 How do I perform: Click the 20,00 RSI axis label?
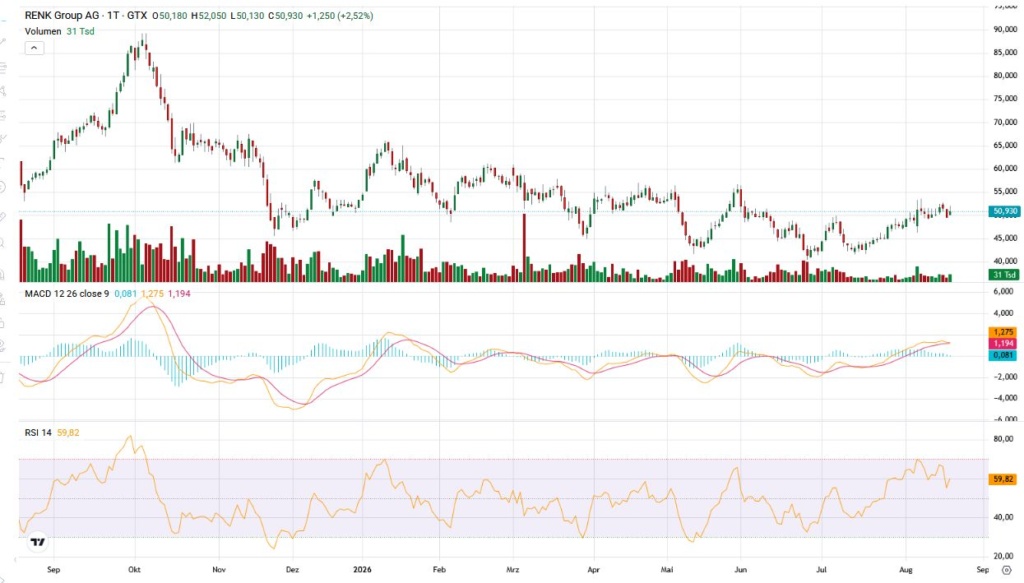(x=1004, y=556)
